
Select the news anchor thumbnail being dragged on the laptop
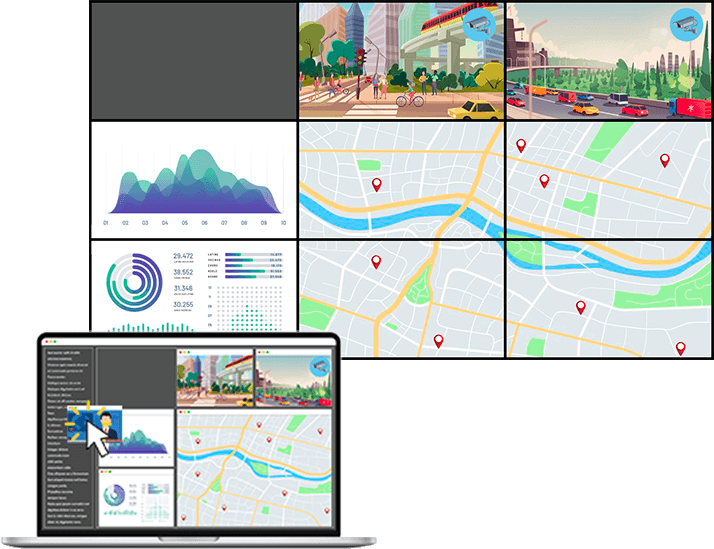click(x=94, y=424)
